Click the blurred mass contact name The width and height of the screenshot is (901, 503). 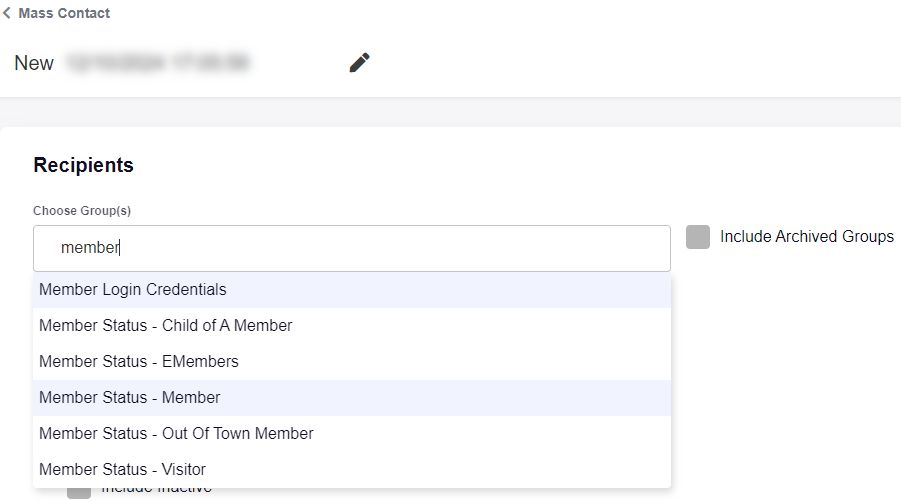(157, 63)
